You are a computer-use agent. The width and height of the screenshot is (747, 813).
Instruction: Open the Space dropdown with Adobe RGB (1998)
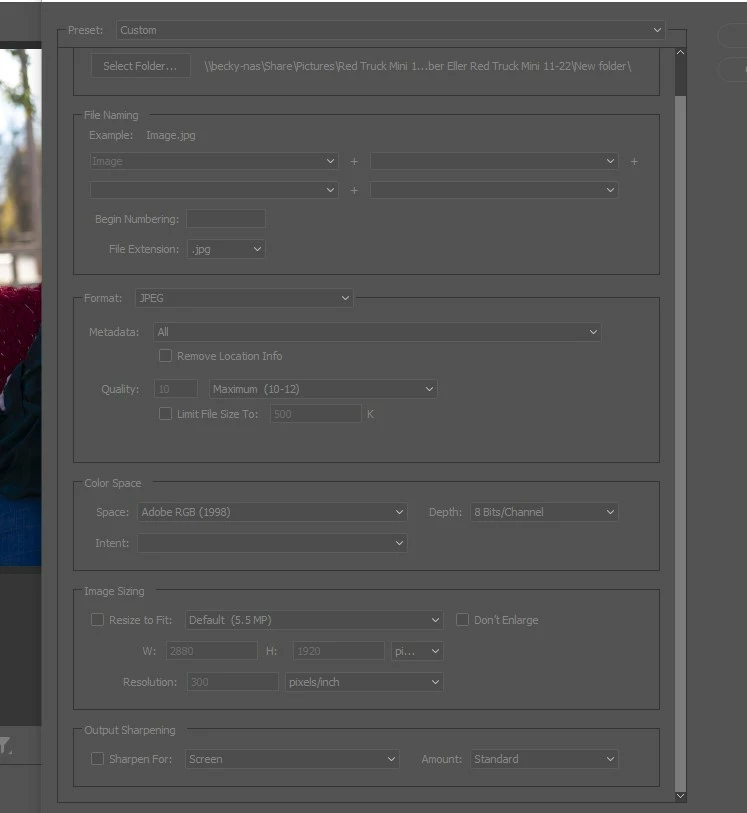click(x=272, y=512)
